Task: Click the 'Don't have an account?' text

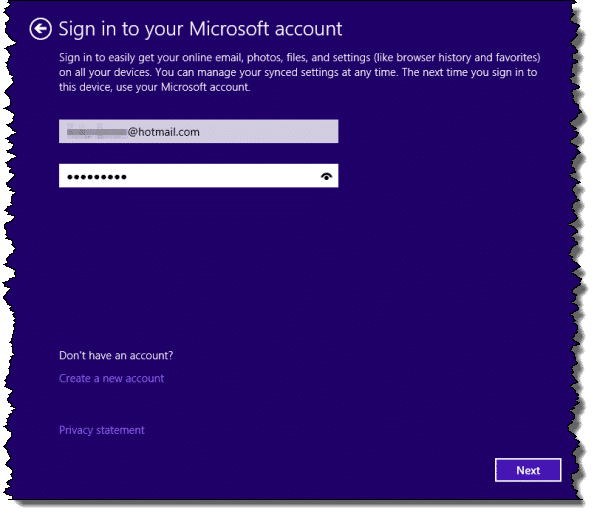Action: pos(116,355)
